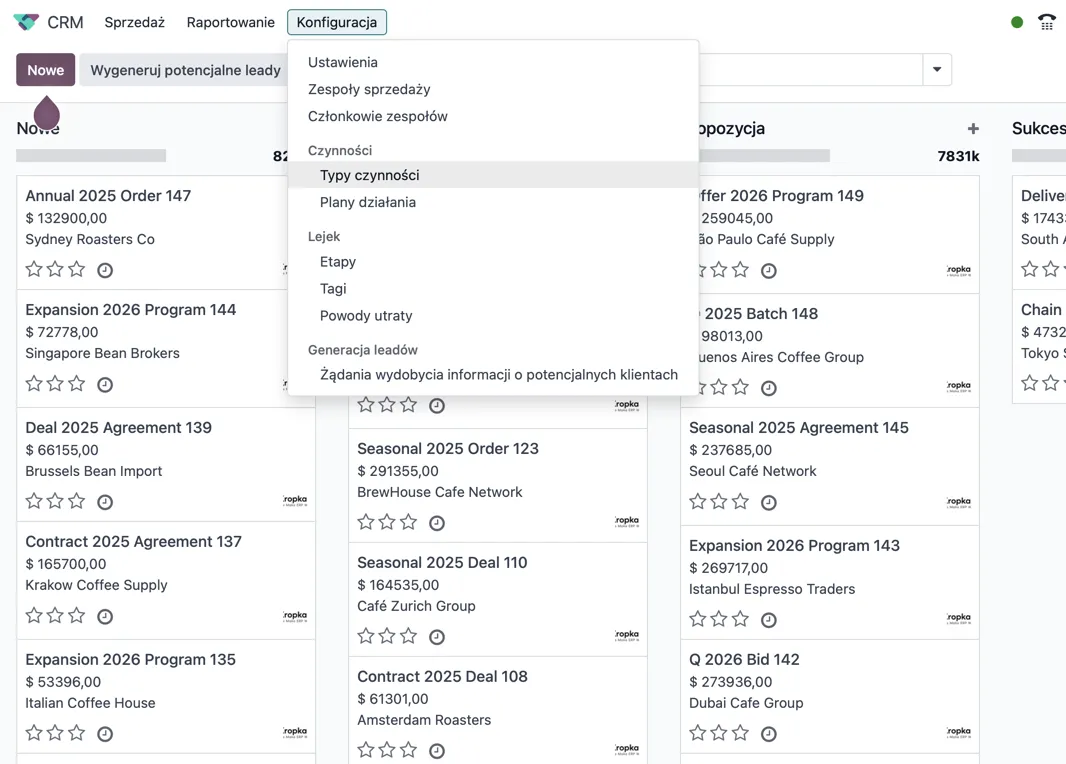Click 'Krakow Coffee Supply' text

click(96, 585)
